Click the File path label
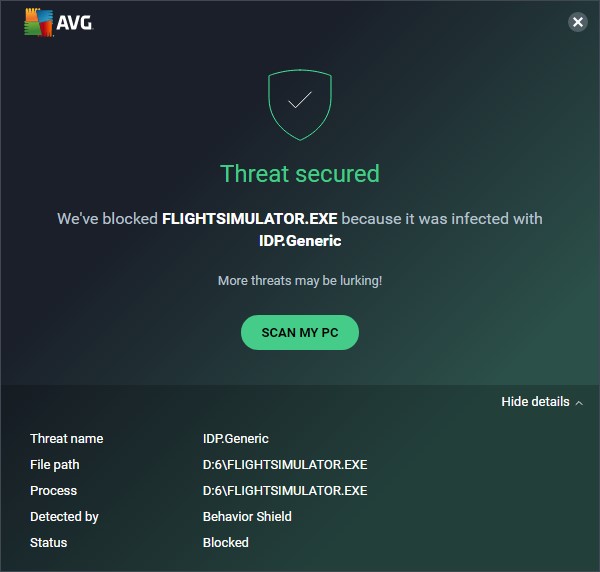The image size is (600, 572). pos(55,465)
